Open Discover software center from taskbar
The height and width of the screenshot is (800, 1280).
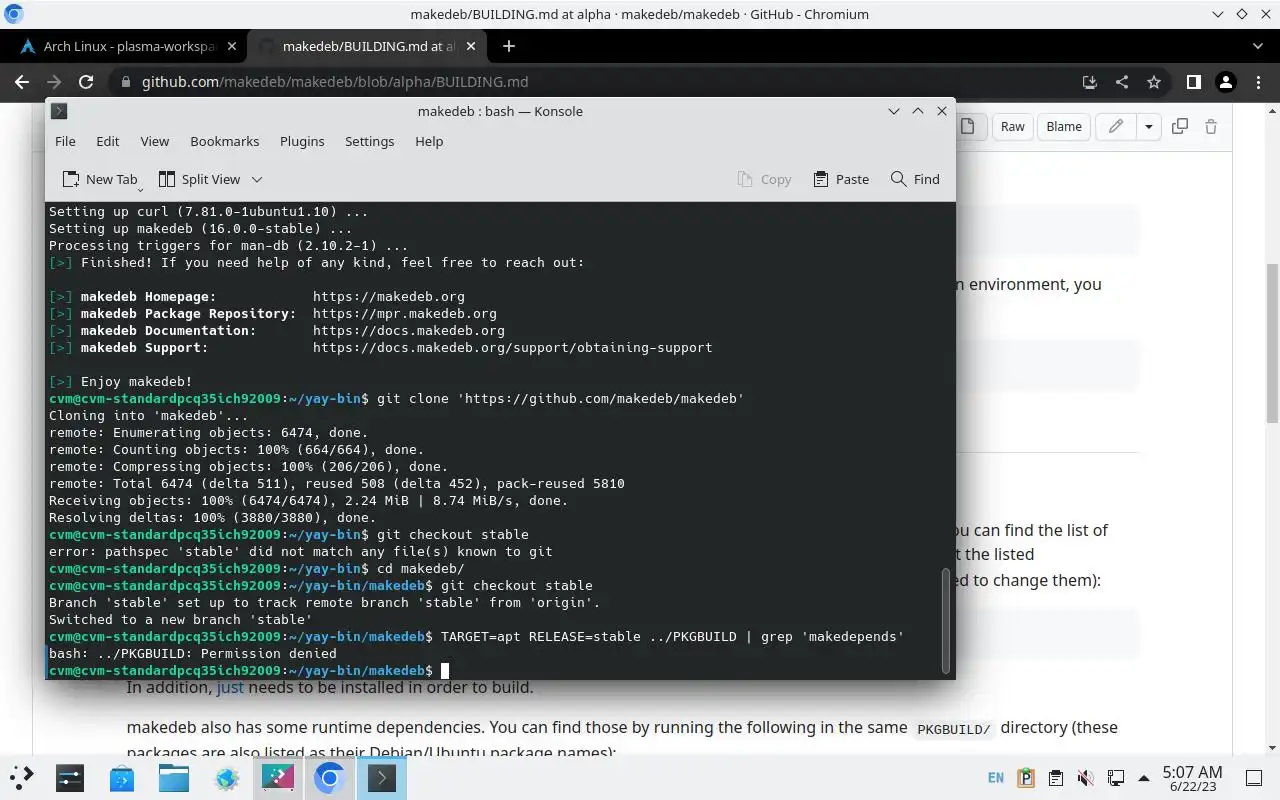122,778
